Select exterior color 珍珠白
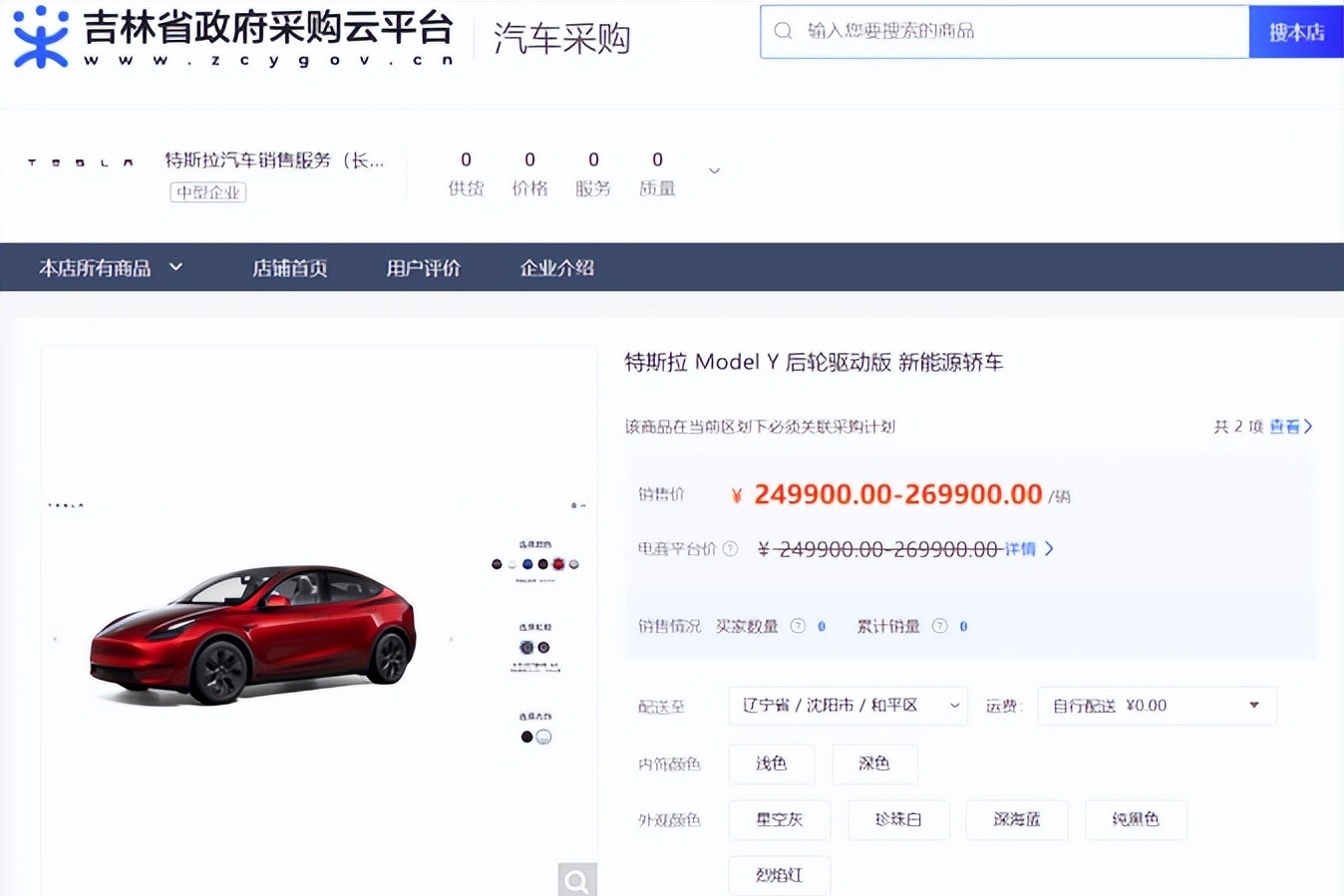The height and width of the screenshot is (896, 1344). pos(898,819)
